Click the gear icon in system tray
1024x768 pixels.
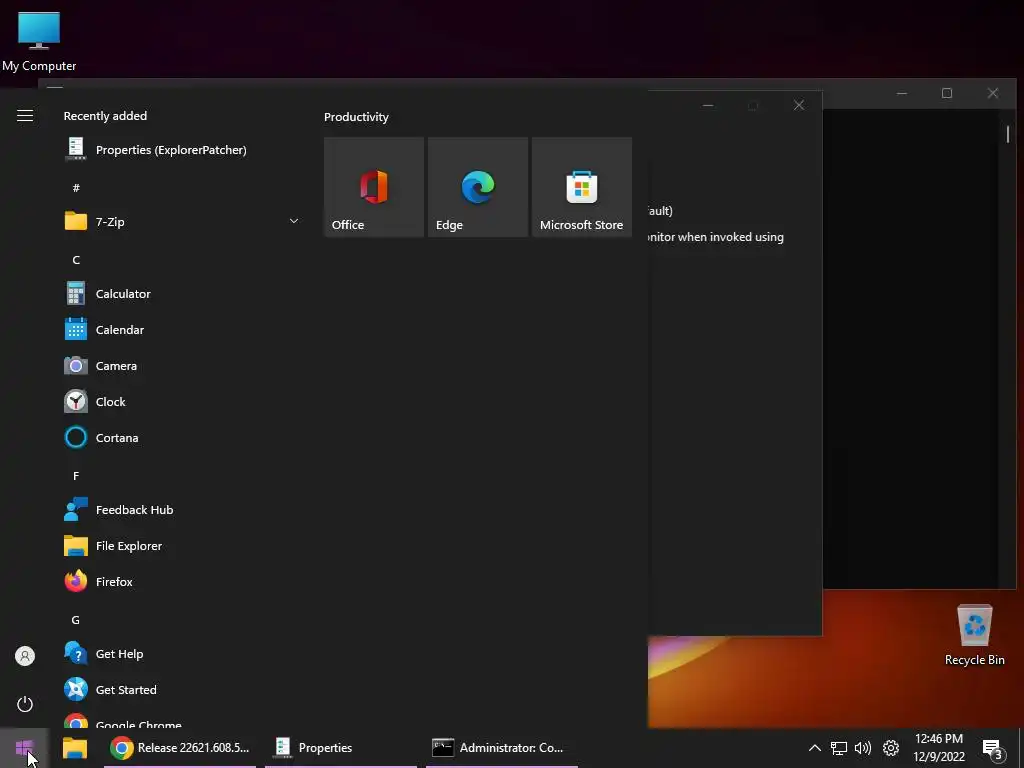[891, 748]
